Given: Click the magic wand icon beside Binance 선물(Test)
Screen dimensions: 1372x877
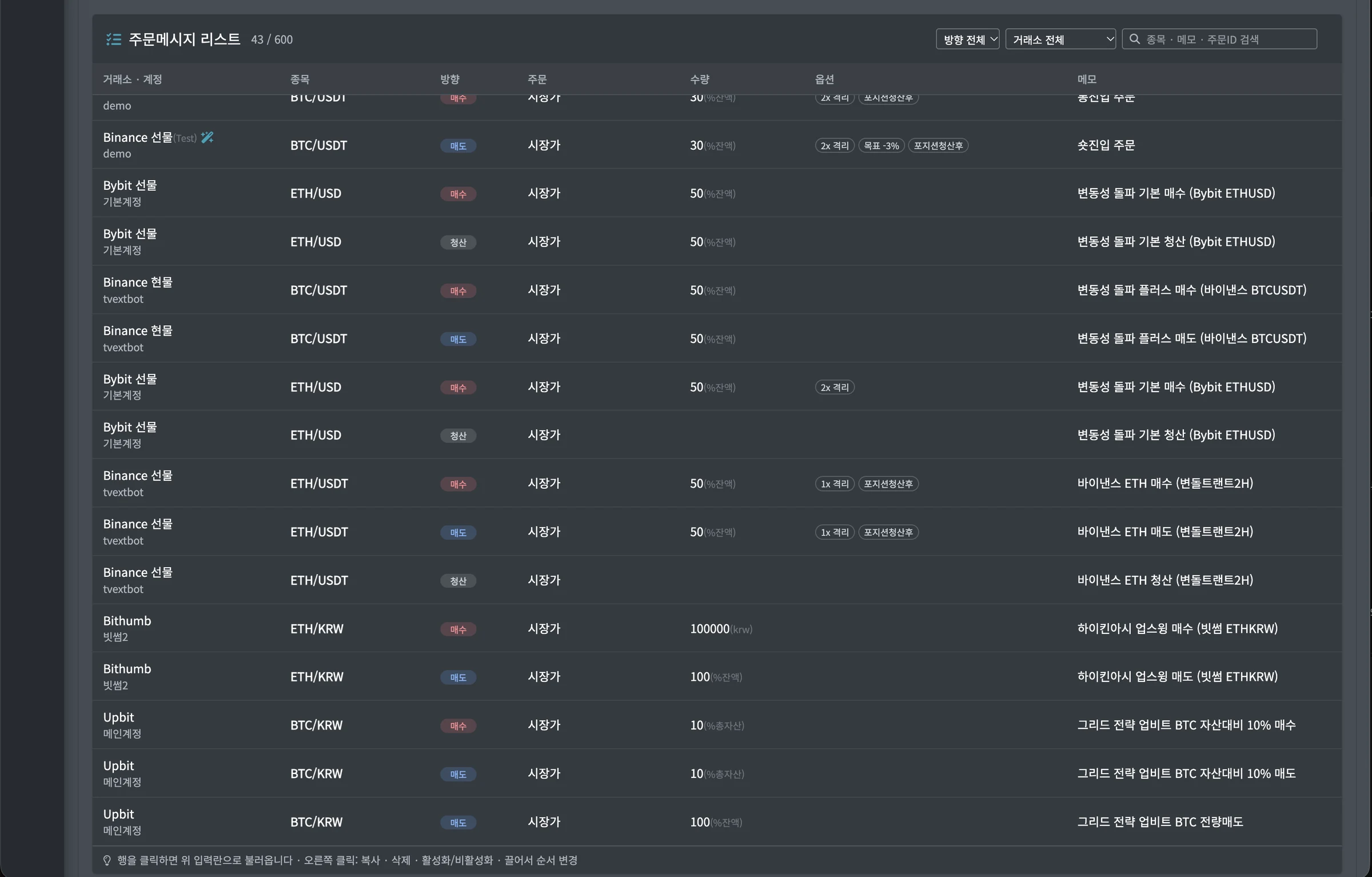Looking at the screenshot, I should pyautogui.click(x=208, y=137).
